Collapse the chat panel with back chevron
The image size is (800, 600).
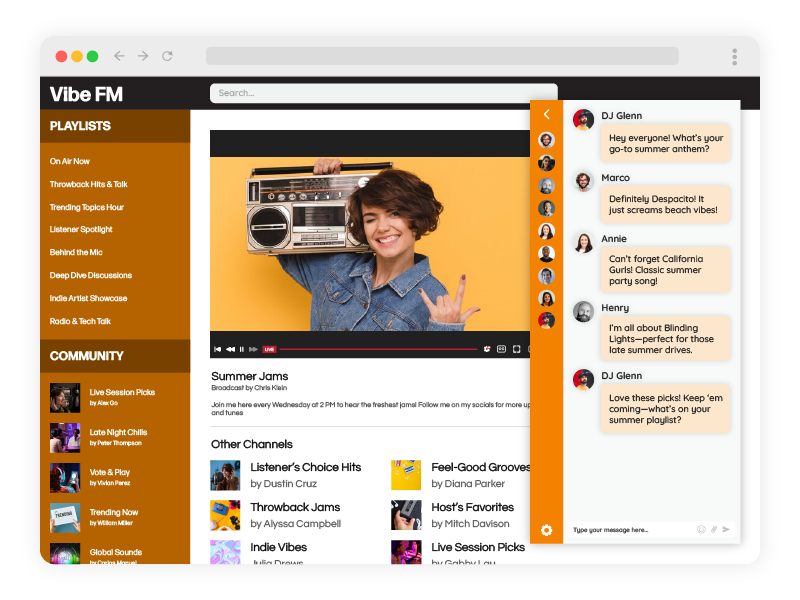(546, 115)
